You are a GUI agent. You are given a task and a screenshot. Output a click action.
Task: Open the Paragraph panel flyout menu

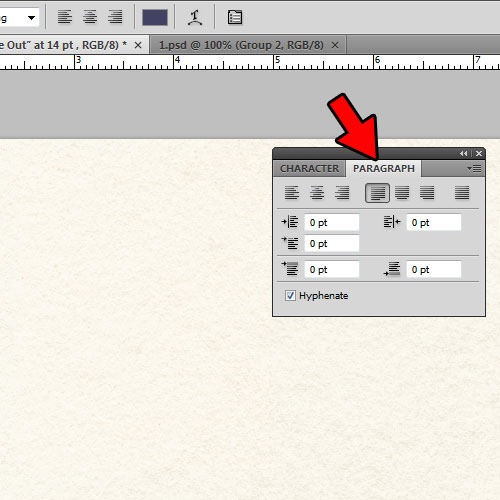(474, 169)
